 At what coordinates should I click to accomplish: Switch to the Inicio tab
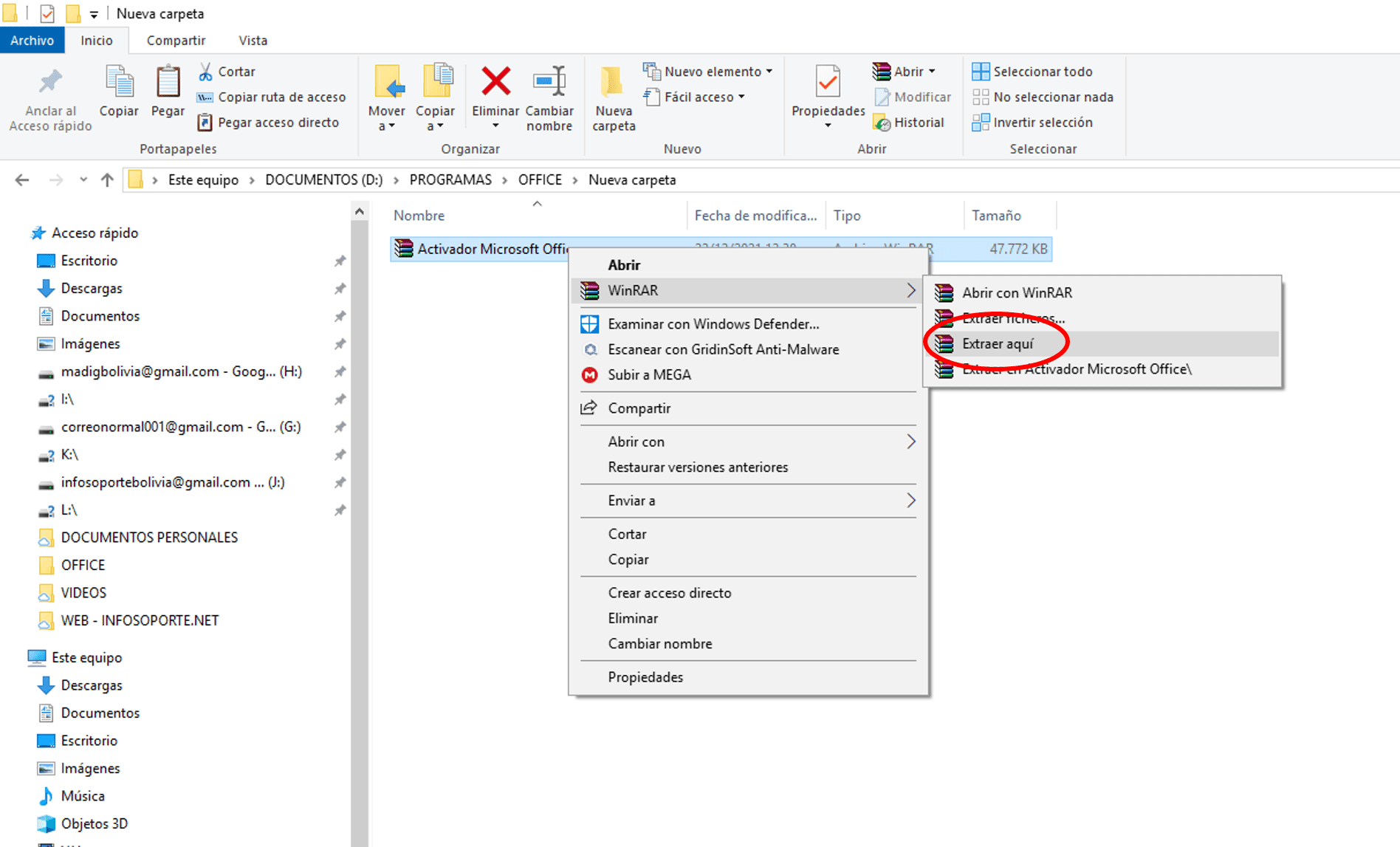[x=97, y=41]
